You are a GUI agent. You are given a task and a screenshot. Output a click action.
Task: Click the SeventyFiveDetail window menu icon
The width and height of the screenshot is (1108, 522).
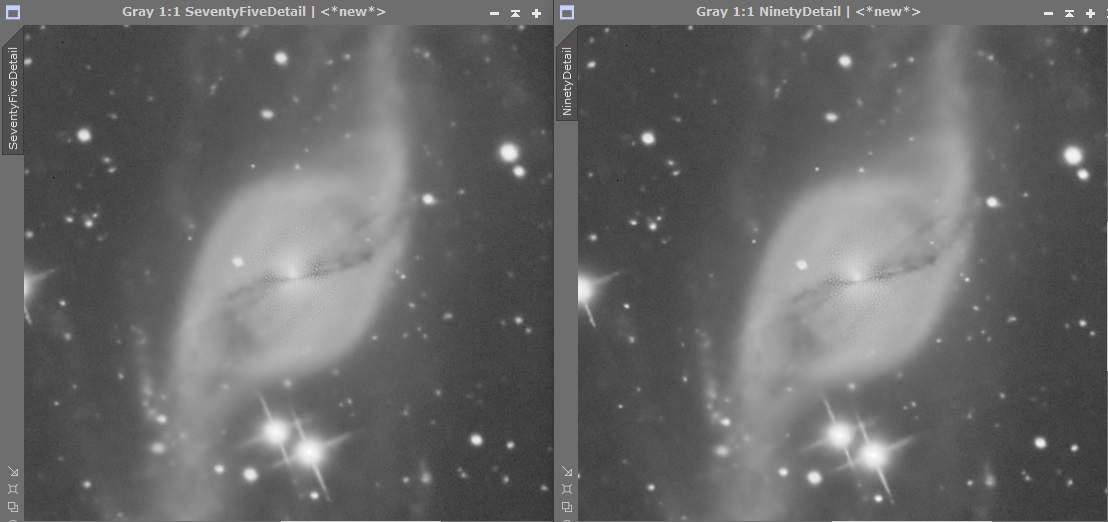[12, 12]
